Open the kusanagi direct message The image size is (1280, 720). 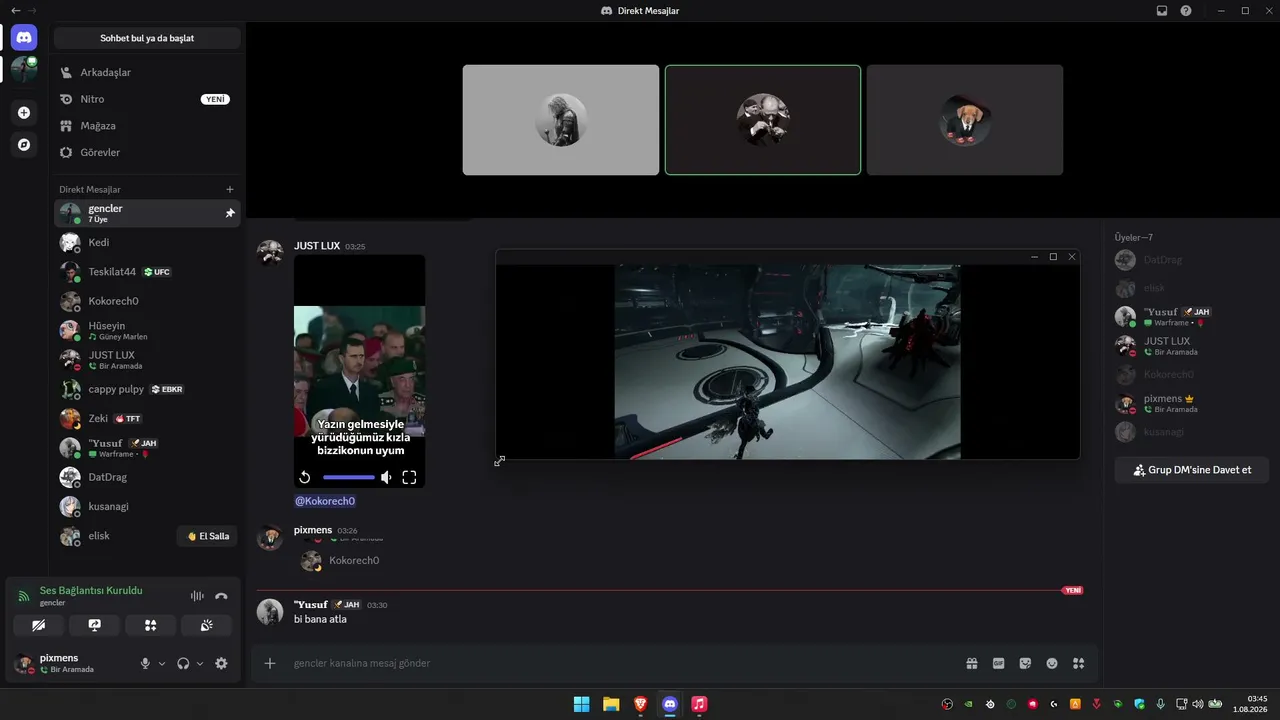[x=147, y=506]
